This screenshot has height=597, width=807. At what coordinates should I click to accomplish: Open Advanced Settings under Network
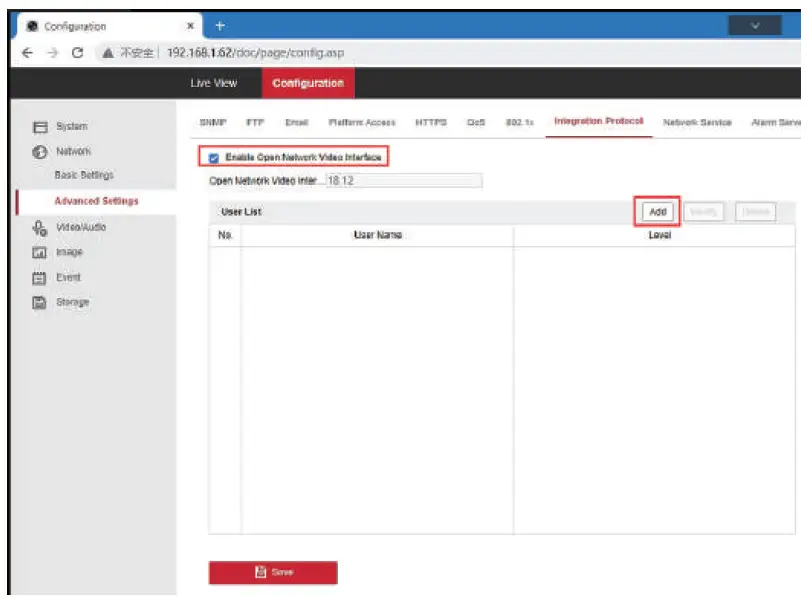(96, 201)
